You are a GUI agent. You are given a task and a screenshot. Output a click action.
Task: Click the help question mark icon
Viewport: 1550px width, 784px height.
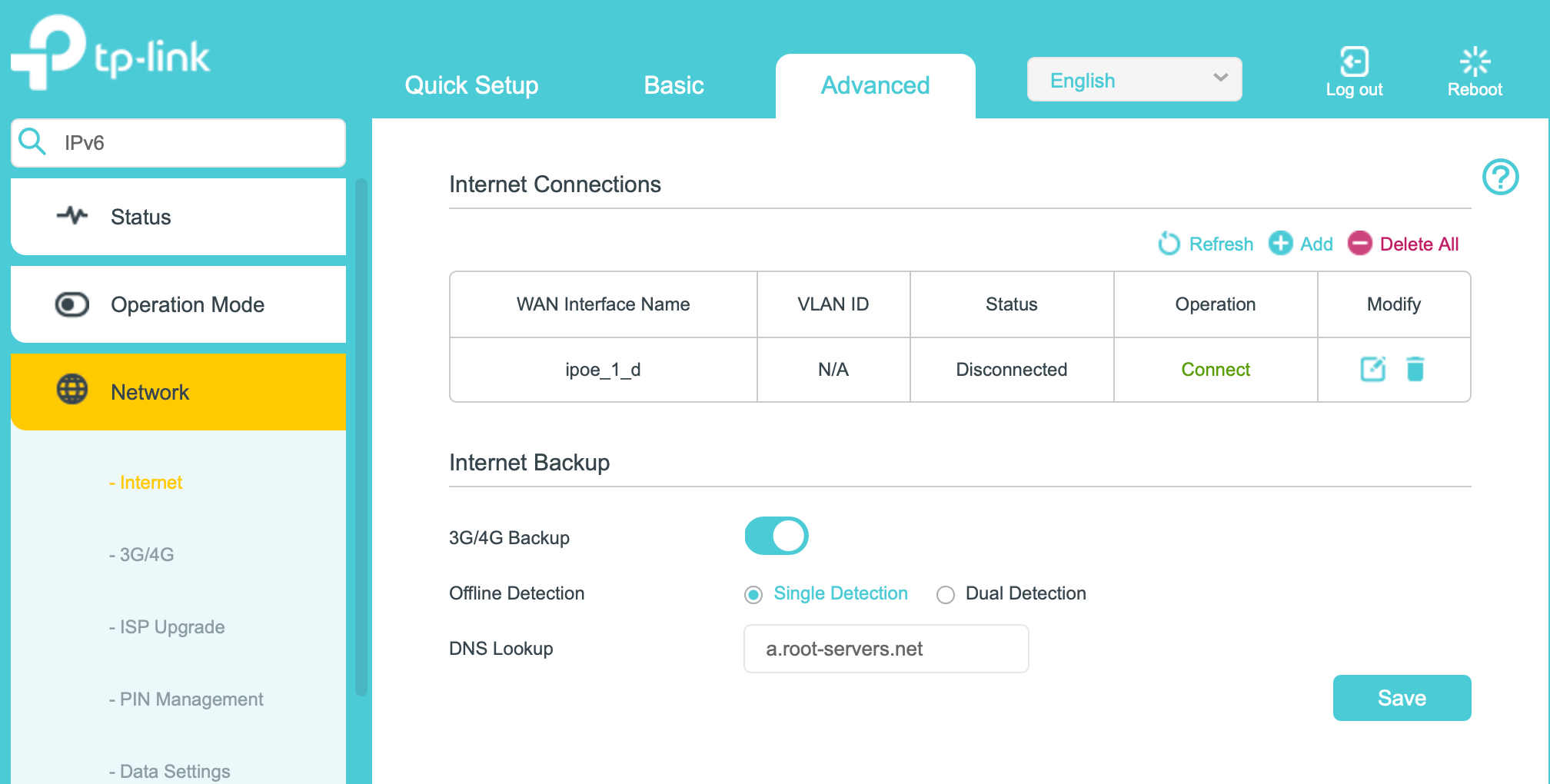1499,178
